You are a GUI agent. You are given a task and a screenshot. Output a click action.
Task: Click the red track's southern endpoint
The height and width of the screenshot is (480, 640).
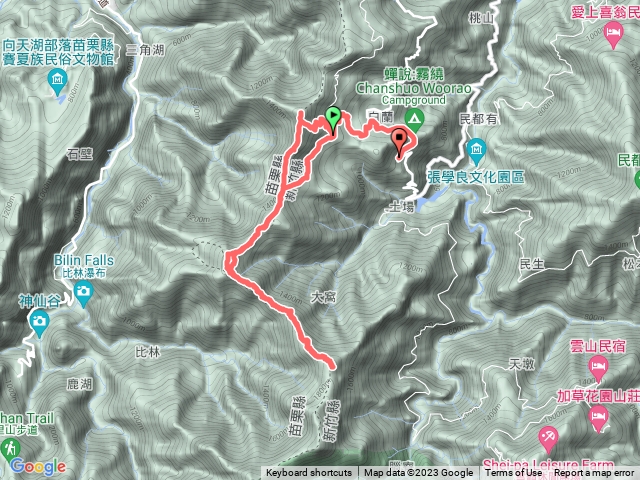[x=332, y=366]
